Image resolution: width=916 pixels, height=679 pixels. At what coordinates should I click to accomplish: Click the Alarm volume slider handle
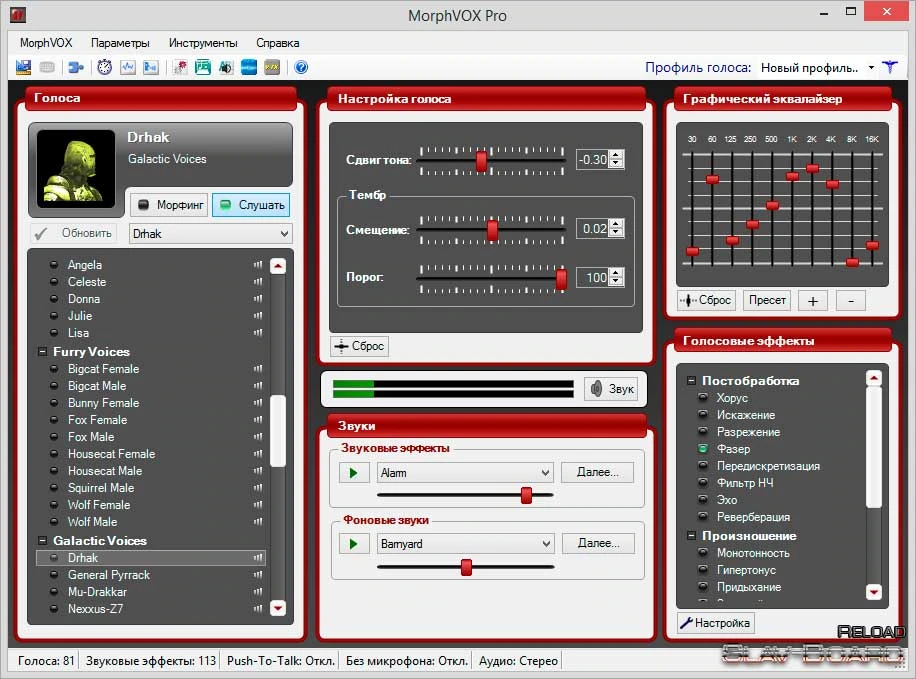[526, 495]
